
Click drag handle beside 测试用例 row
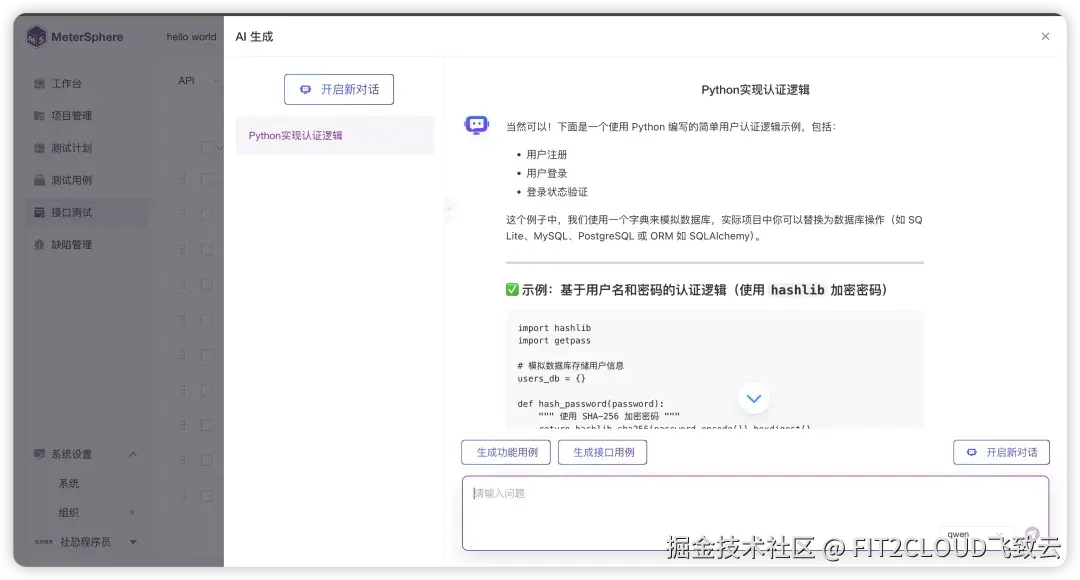coord(183,179)
